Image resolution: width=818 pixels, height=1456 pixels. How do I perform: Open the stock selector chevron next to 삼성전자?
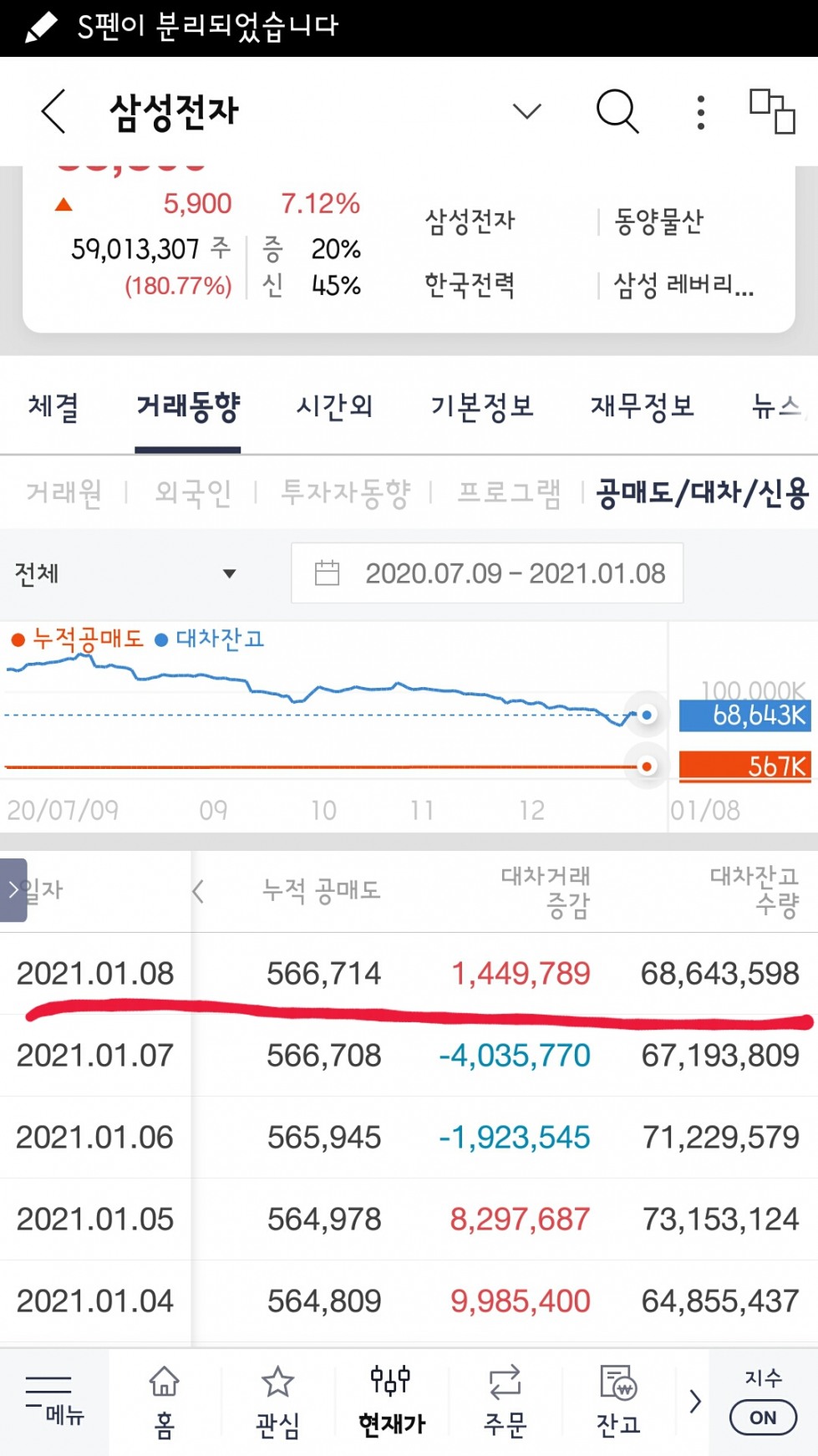coord(526,111)
